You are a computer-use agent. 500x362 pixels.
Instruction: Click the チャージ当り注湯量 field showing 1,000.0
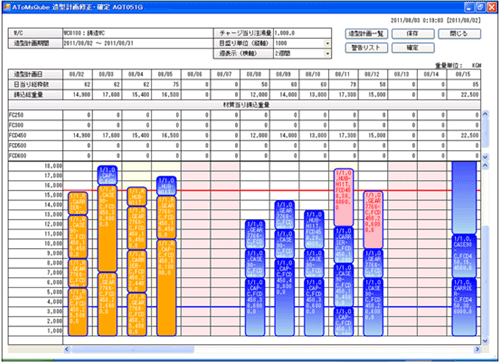302,33
